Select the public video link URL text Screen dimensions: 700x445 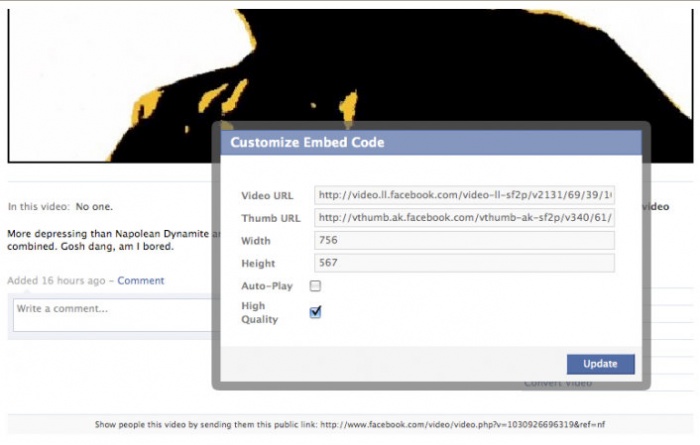(462, 424)
